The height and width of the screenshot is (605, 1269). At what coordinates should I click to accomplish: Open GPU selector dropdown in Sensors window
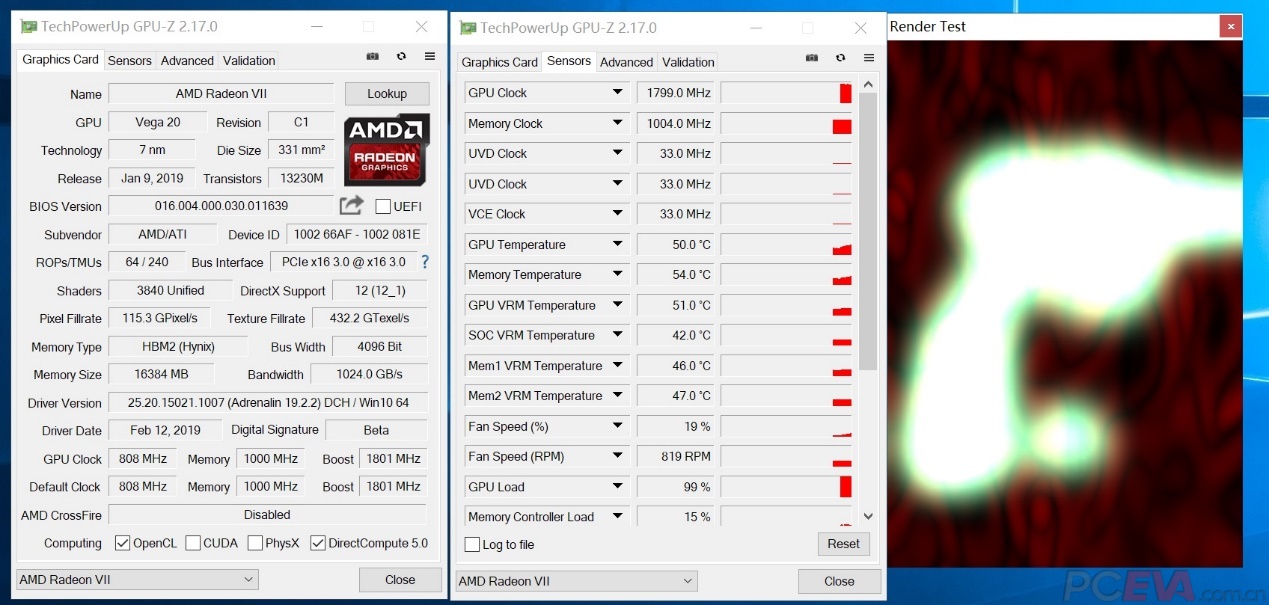click(576, 581)
